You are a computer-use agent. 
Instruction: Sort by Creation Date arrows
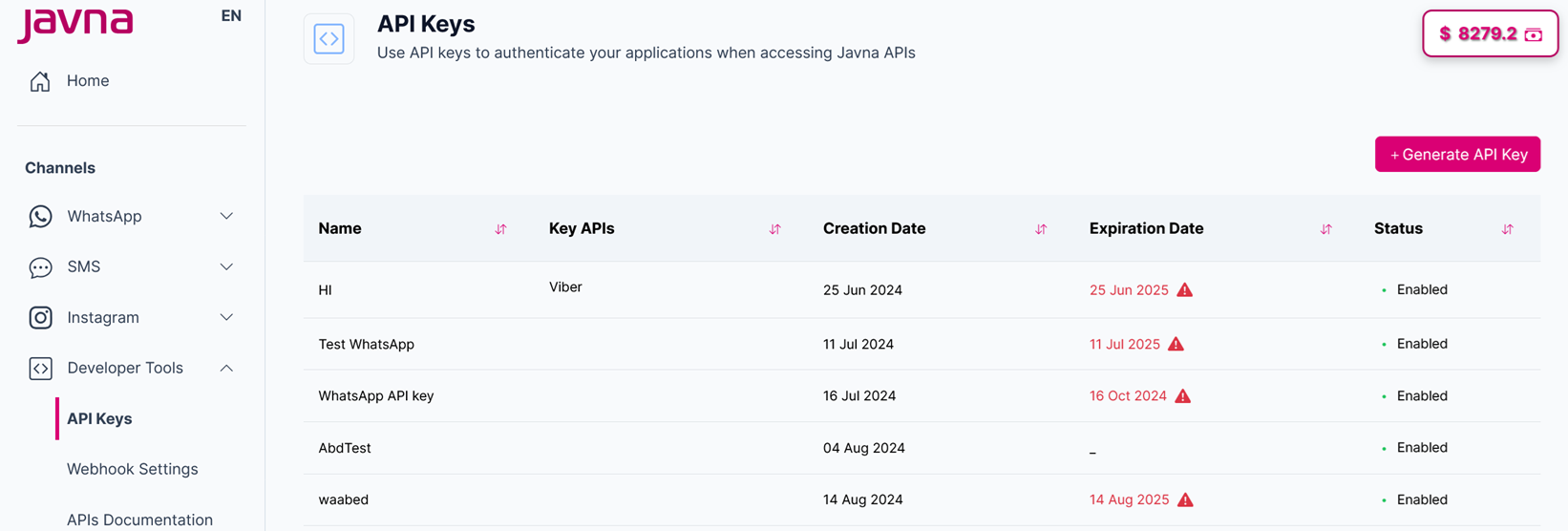[1041, 229]
